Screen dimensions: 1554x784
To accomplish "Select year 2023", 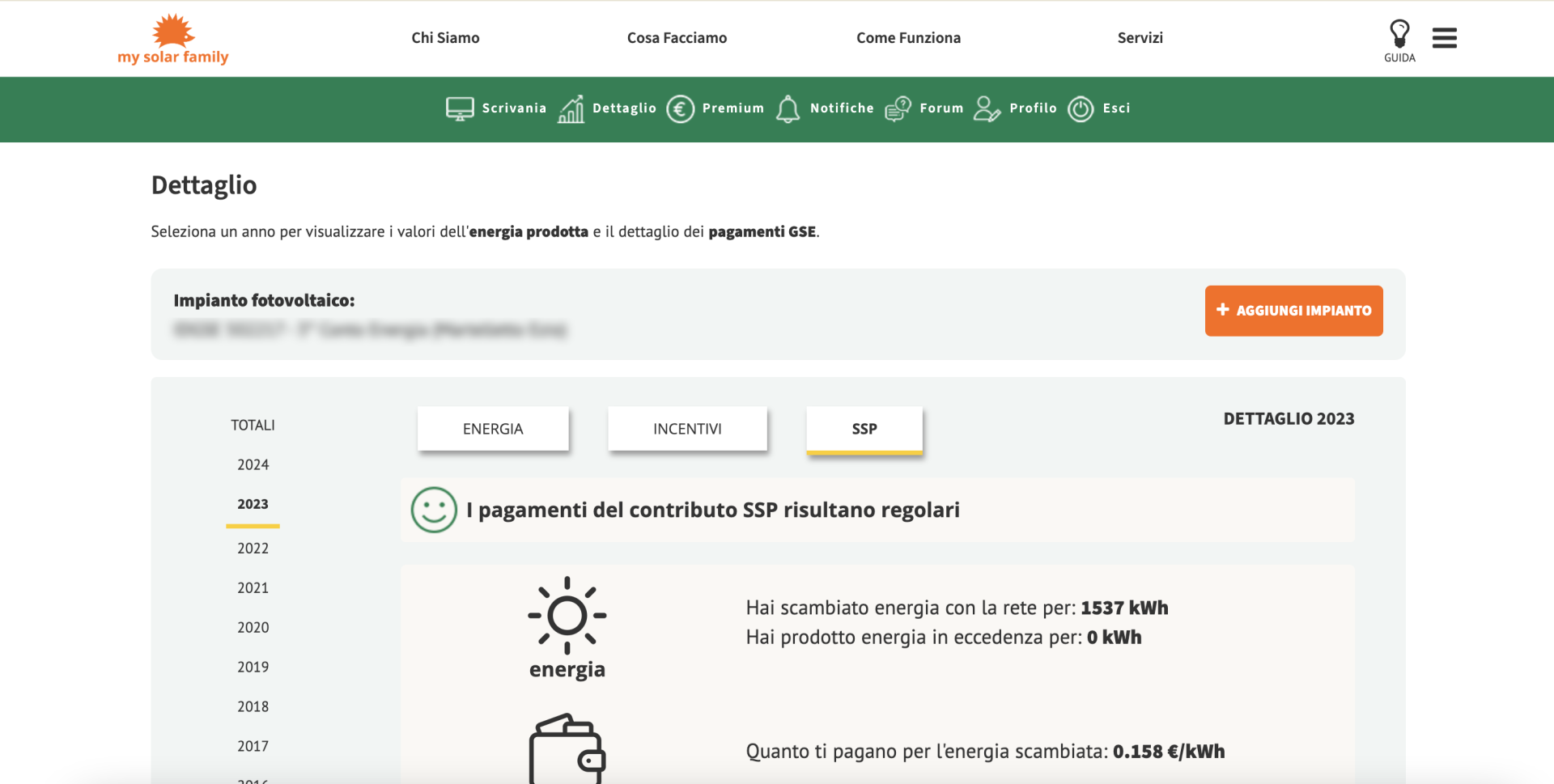I will coord(253,504).
